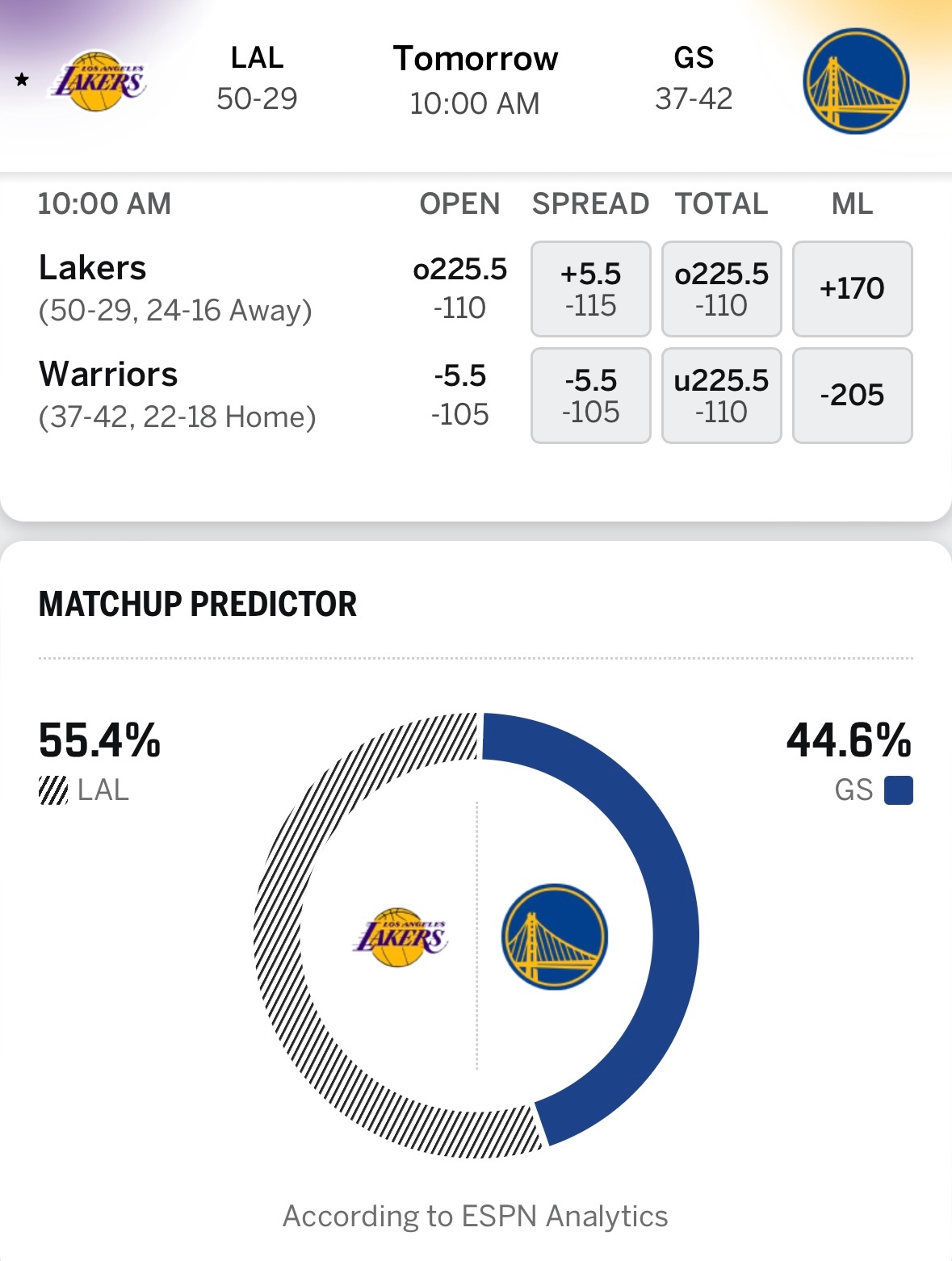Tap the striped LAL legend icon
The image size is (952, 1261).
[53, 790]
